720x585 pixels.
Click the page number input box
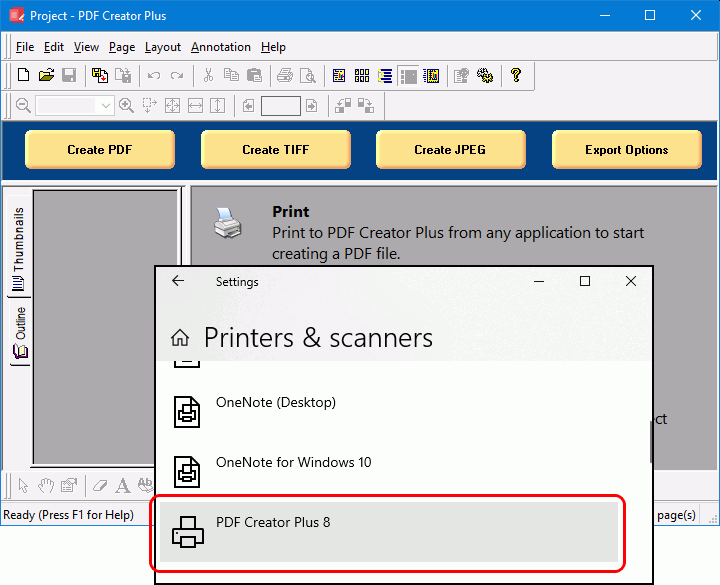pos(281,106)
